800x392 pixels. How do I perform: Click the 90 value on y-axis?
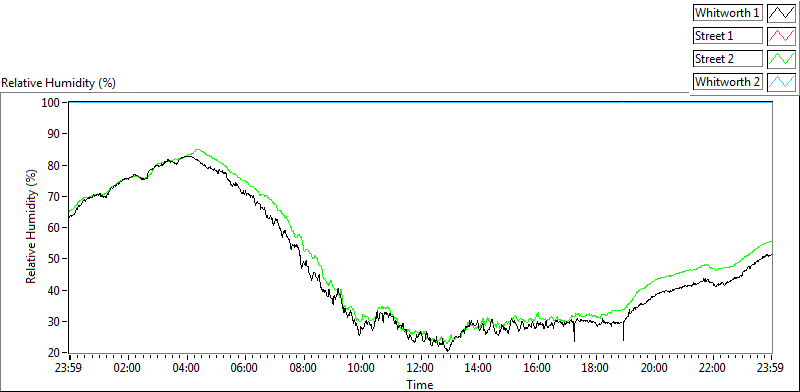(x=55, y=134)
